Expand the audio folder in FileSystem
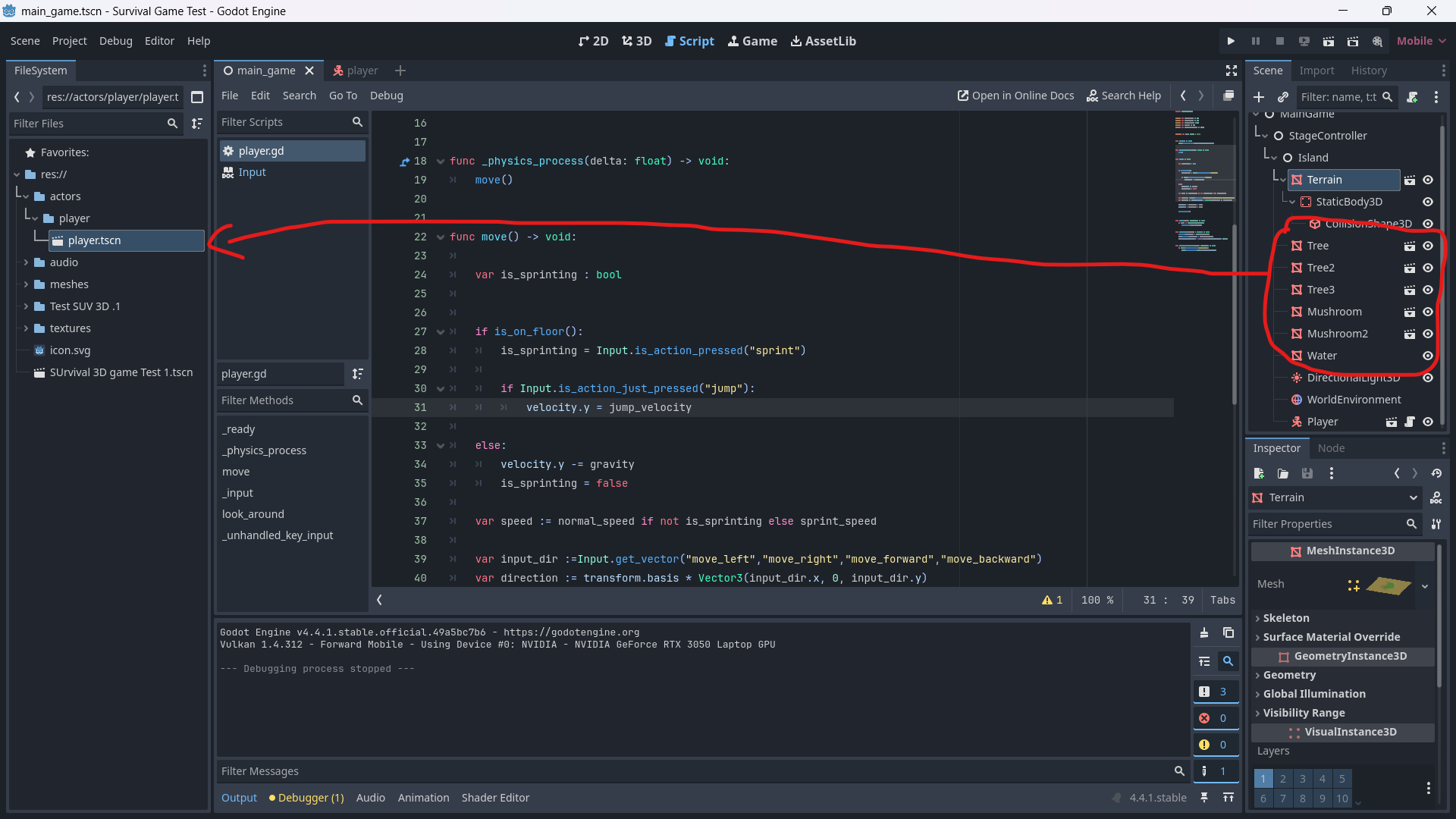Screen dimensions: 1456x819 point(26,262)
